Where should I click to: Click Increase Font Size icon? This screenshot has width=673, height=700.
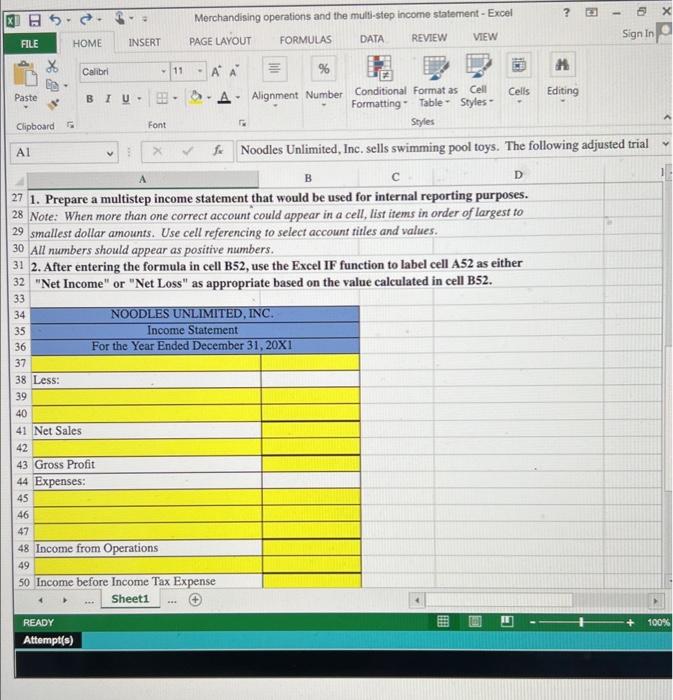pyautogui.click(x=216, y=71)
